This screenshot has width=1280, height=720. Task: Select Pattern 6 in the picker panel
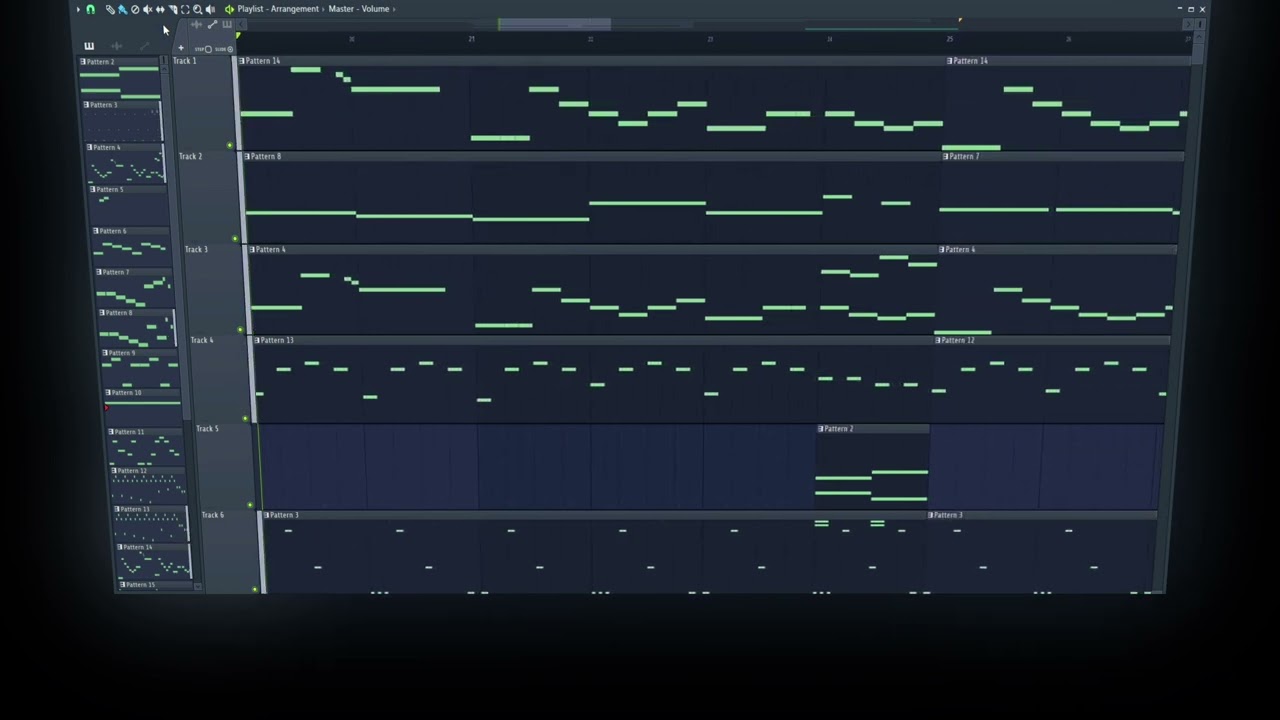tap(131, 247)
